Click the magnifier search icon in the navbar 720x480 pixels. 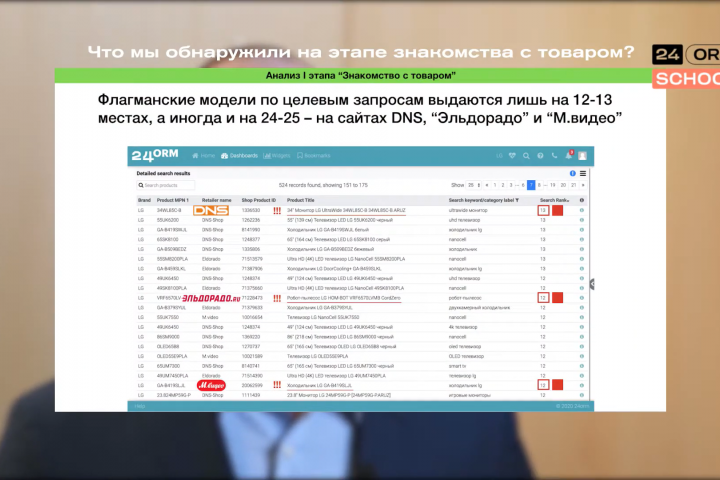coord(526,156)
